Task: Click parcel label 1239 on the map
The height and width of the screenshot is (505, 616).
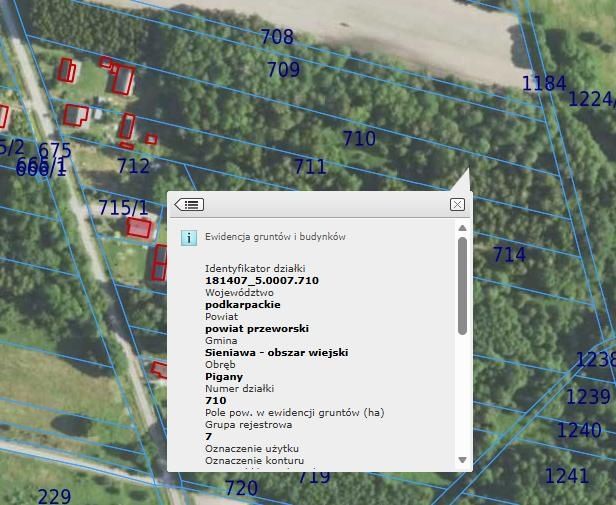Action: (588, 397)
